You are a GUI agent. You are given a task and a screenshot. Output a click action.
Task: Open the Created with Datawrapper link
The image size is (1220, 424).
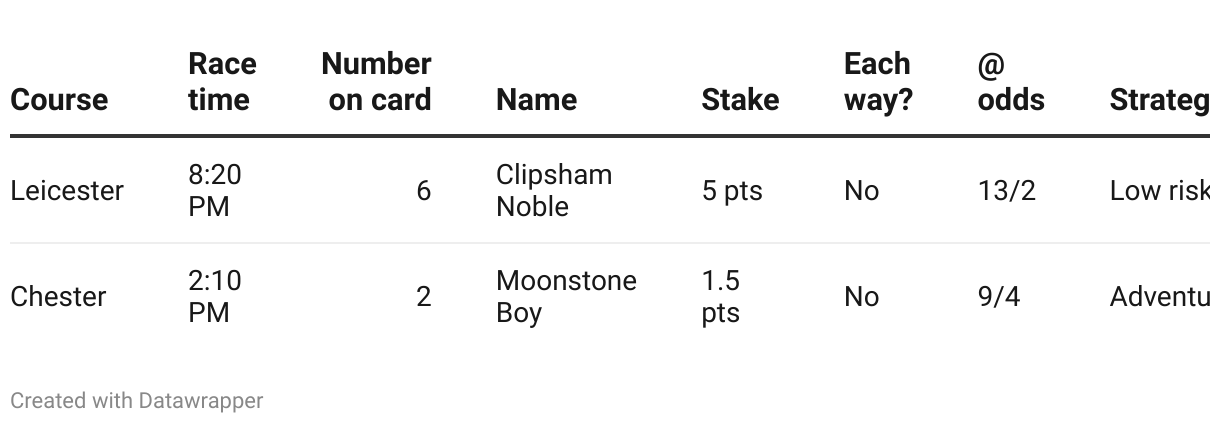(137, 401)
